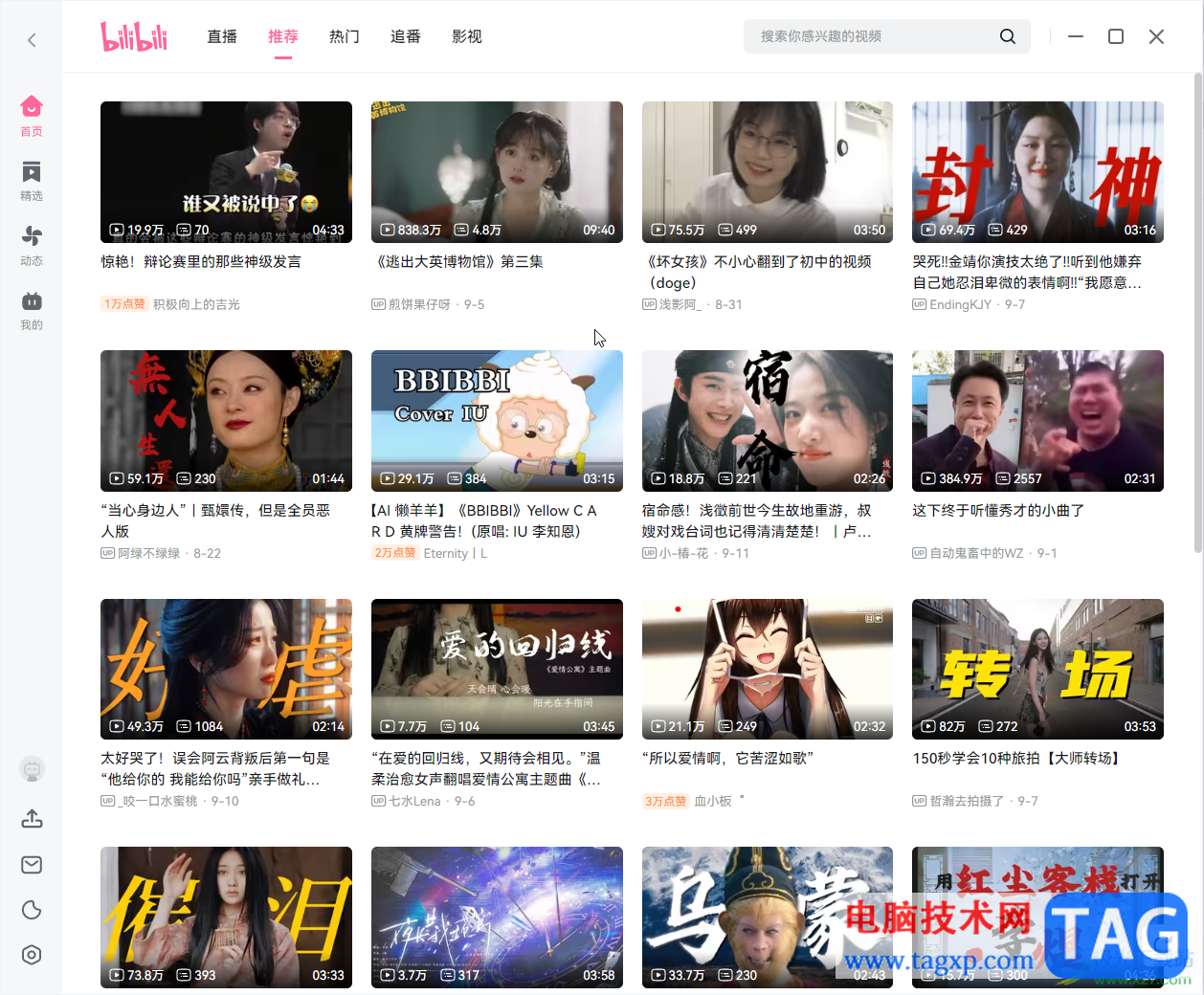Open uploader 自动鬼畜中的WZ

point(976,553)
